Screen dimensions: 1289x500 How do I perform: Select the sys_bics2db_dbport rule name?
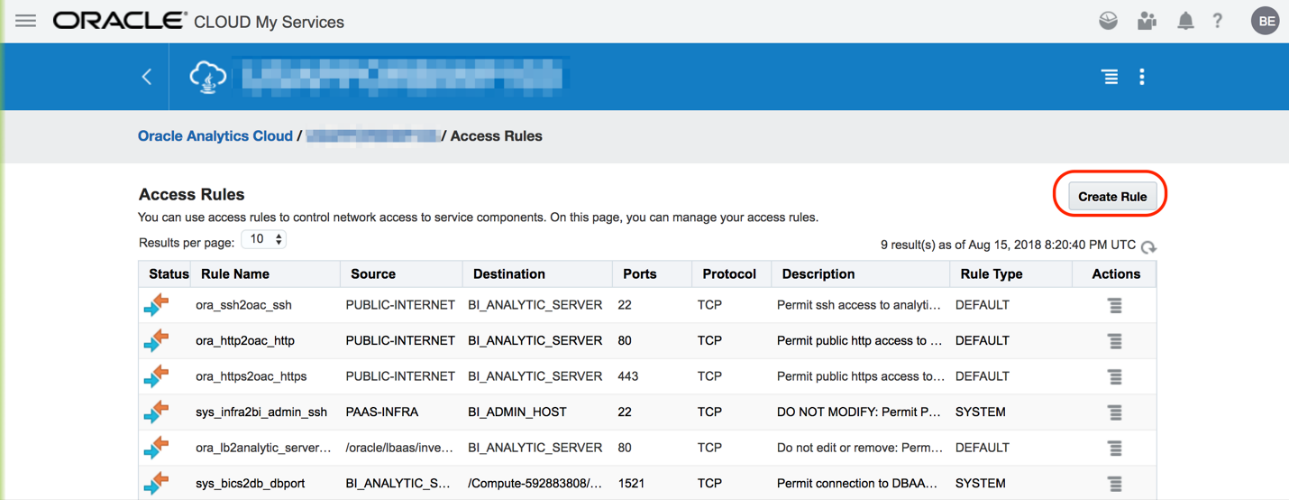250,484
